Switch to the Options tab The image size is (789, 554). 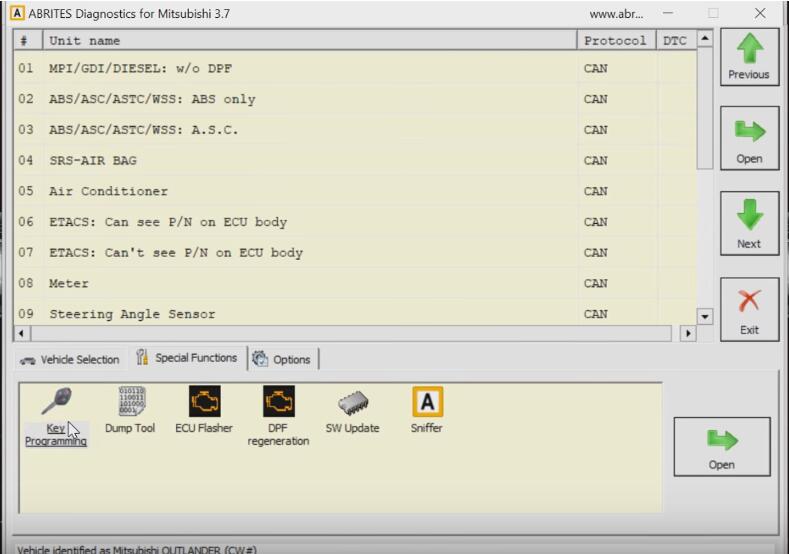[x=282, y=359]
